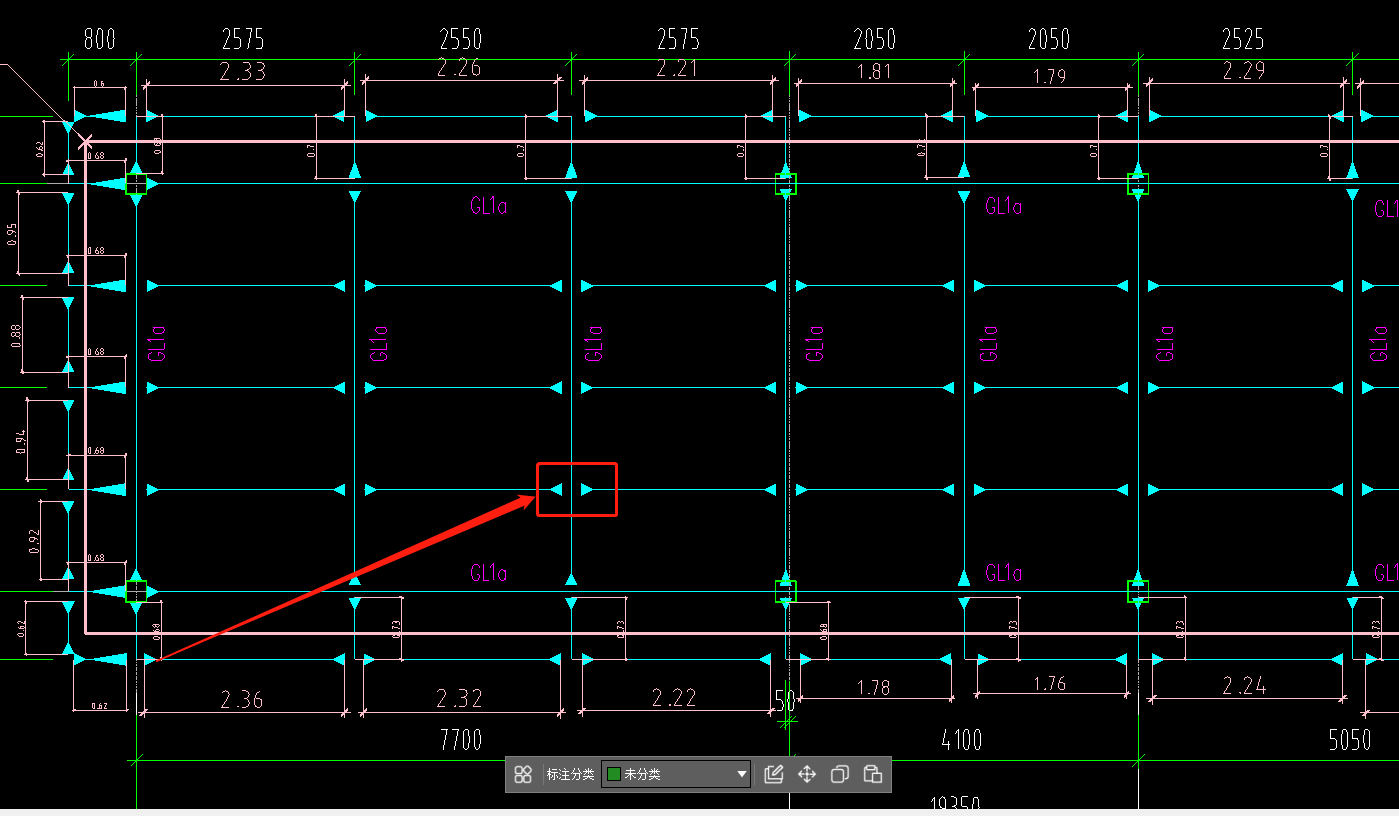The width and height of the screenshot is (1399, 816).
Task: Open the 未分类 annotation category dropdown
Action: point(676,774)
